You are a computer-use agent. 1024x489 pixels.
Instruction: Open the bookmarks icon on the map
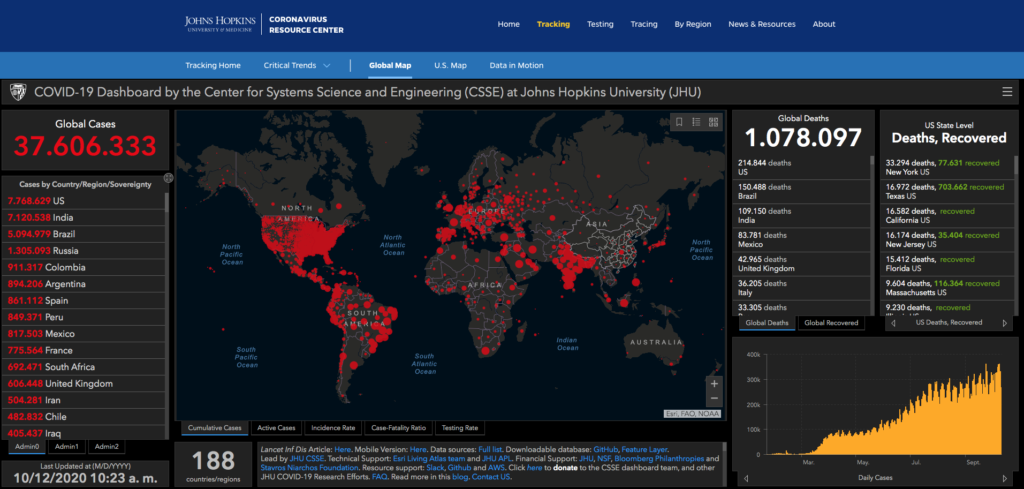tap(679, 122)
